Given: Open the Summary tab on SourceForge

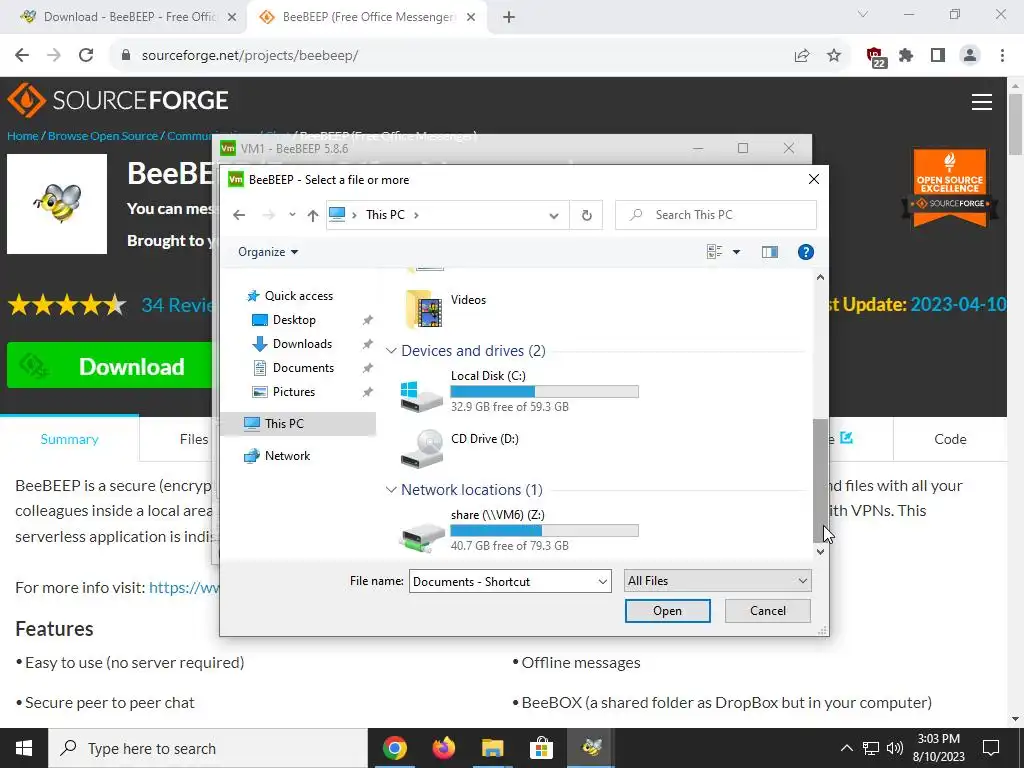Looking at the screenshot, I should point(69,440).
